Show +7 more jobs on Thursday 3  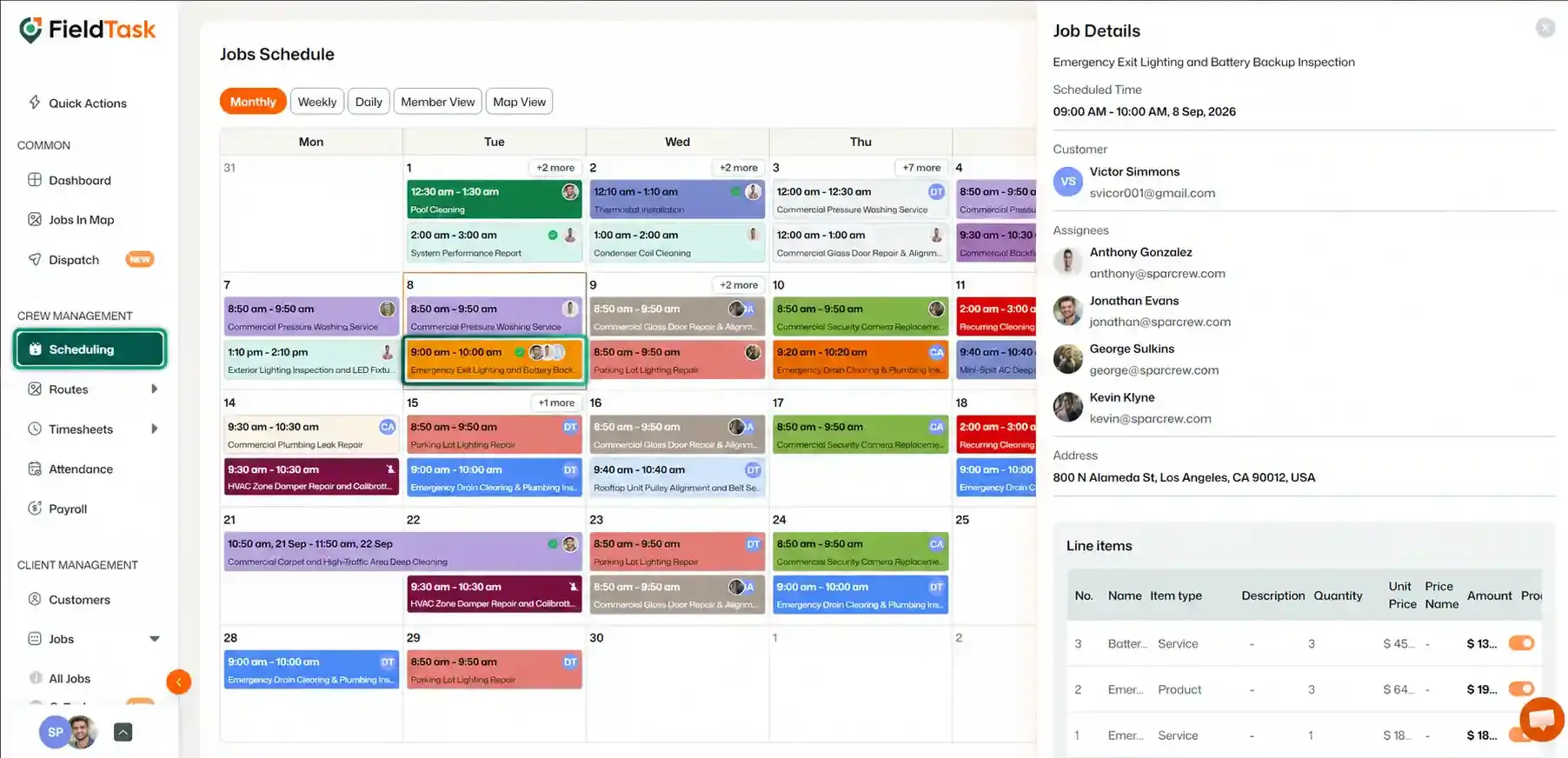click(921, 168)
